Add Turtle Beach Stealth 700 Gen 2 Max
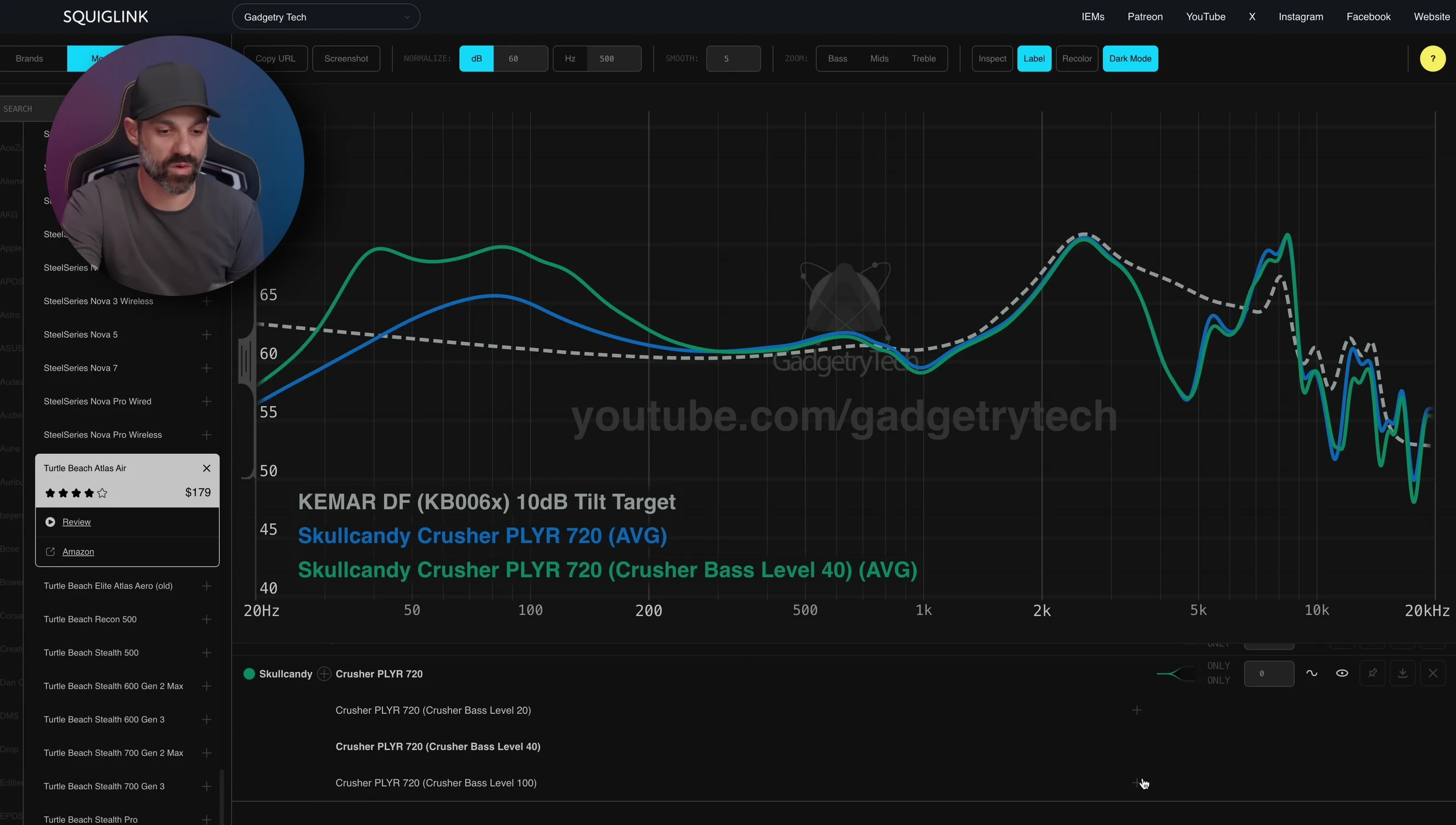1456x825 pixels. 206,753
